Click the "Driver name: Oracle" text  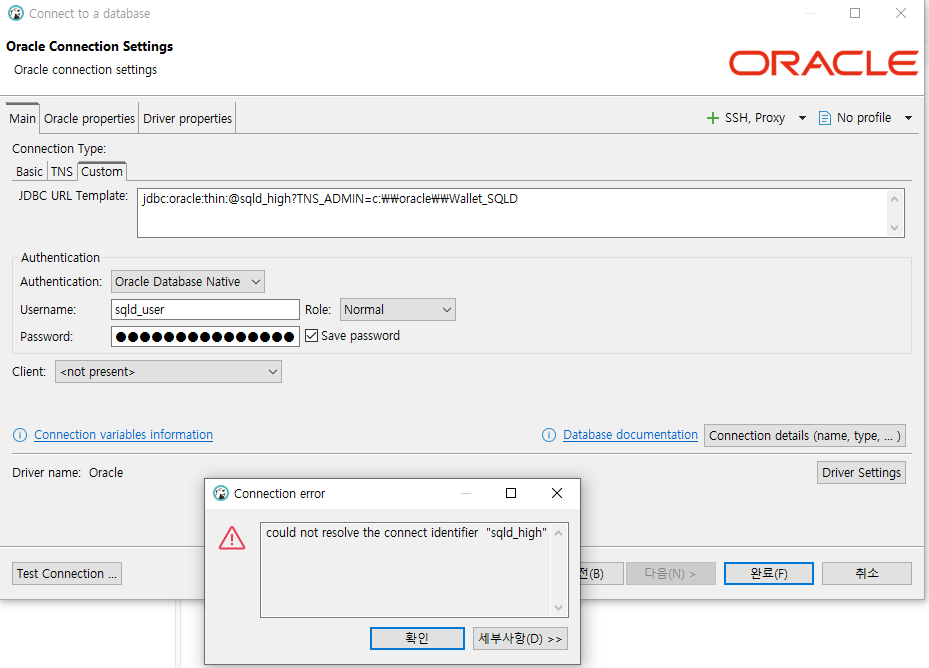68,472
